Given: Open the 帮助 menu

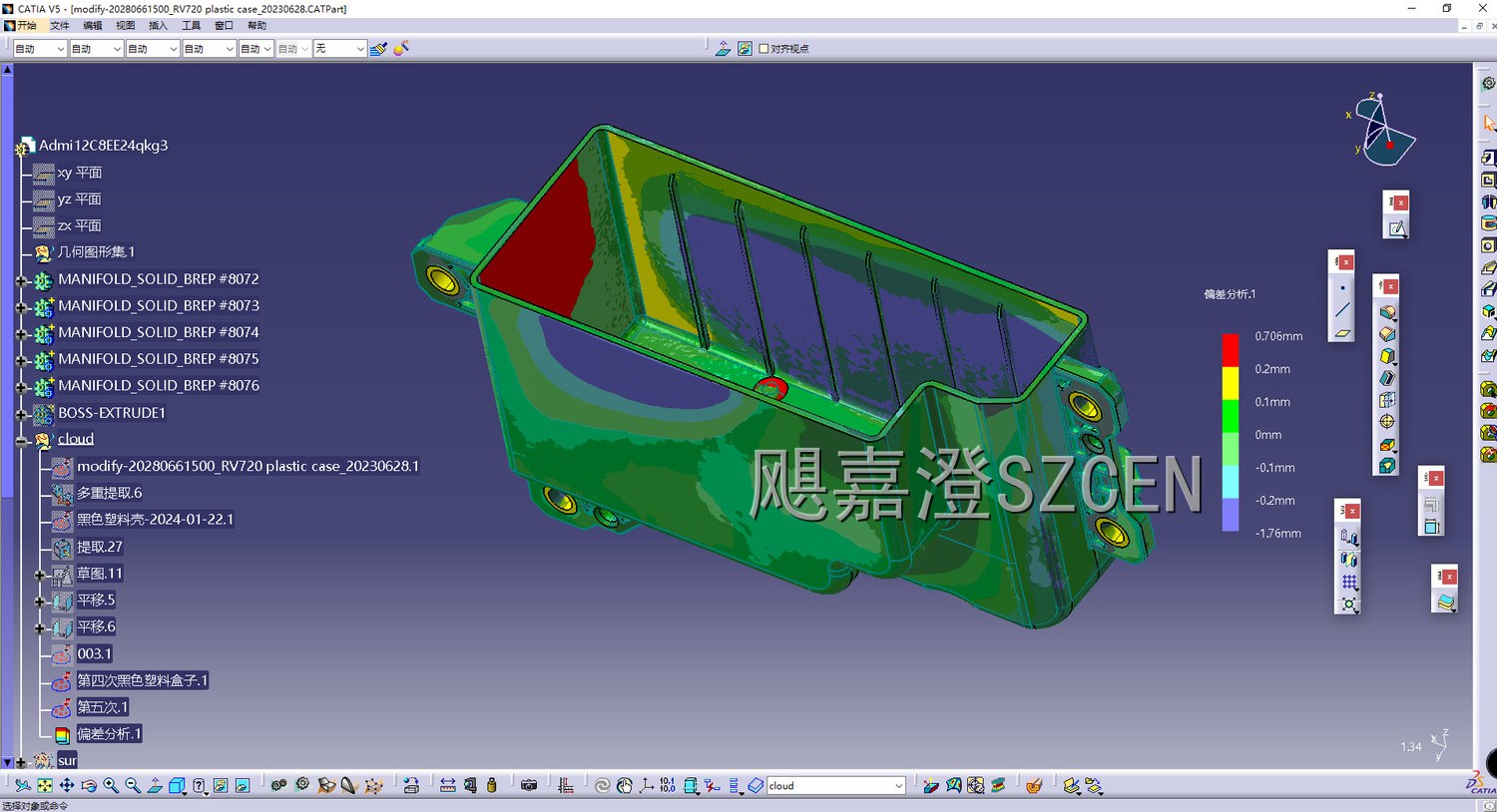Looking at the screenshot, I should pos(256,25).
